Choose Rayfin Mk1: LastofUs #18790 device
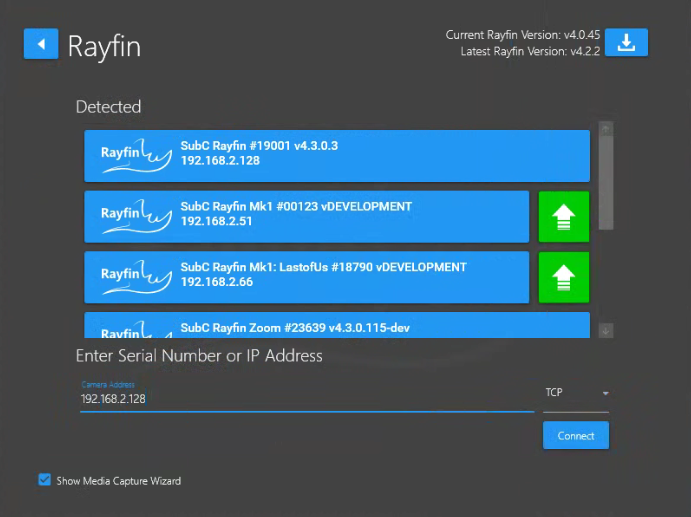The height and width of the screenshot is (517, 691). click(x=350, y=276)
